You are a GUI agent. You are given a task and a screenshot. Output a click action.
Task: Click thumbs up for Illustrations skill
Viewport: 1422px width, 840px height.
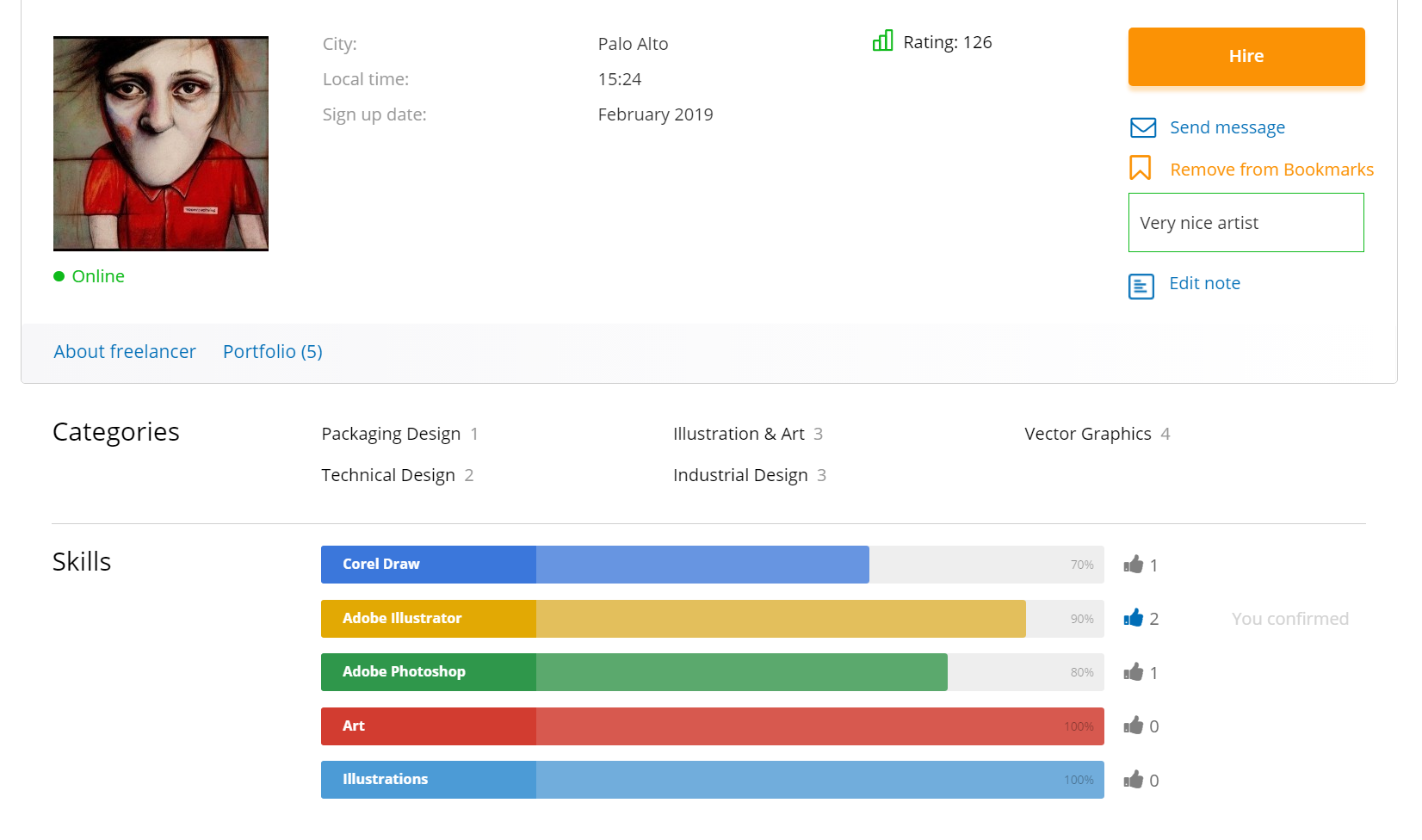(x=1133, y=780)
